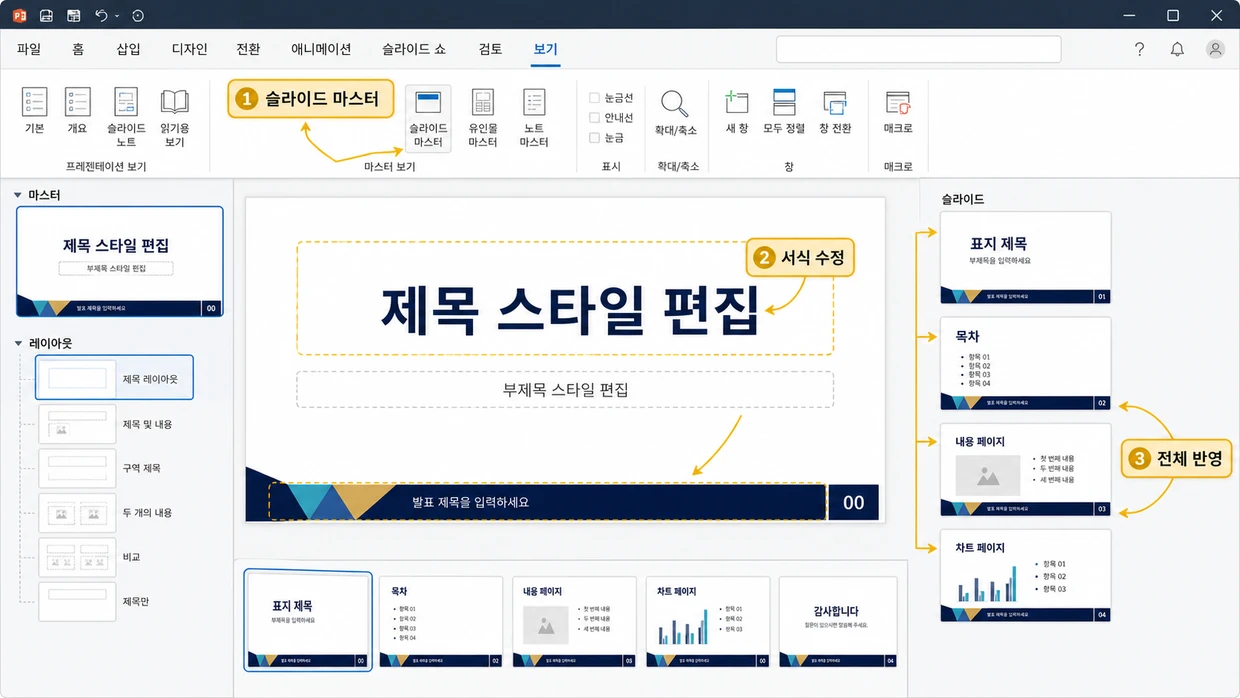The width and height of the screenshot is (1240, 698).
Task: Select 슬라이드 노트 view
Action: pyautogui.click(x=126, y=118)
